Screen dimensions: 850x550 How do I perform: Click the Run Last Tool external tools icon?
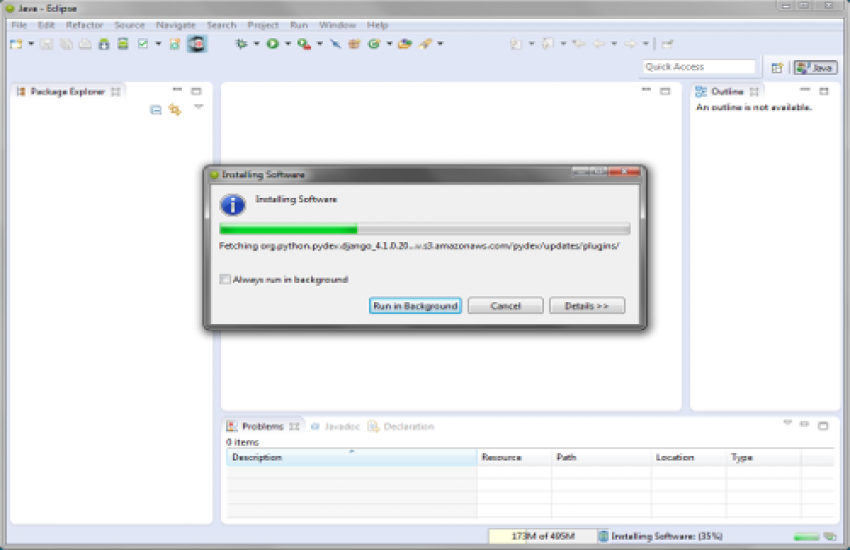(x=304, y=44)
